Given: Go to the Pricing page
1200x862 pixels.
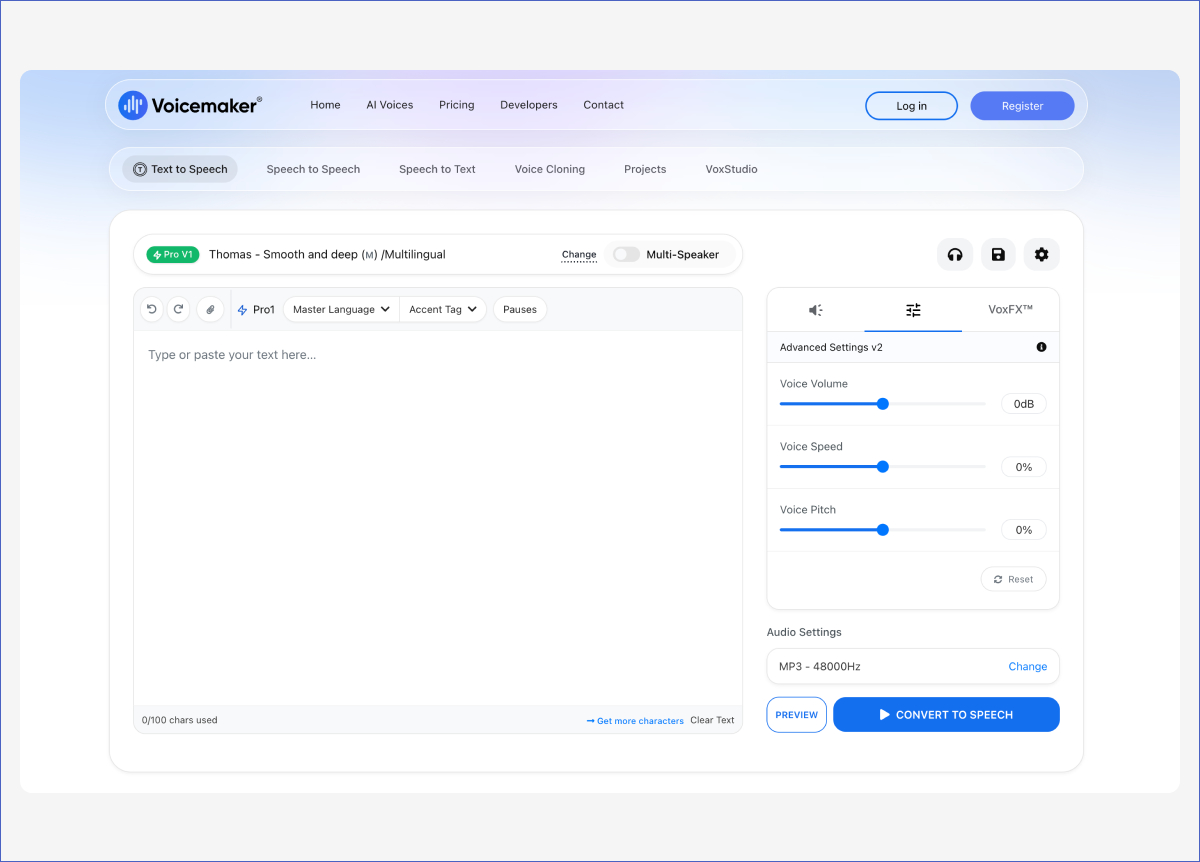Looking at the screenshot, I should [457, 105].
